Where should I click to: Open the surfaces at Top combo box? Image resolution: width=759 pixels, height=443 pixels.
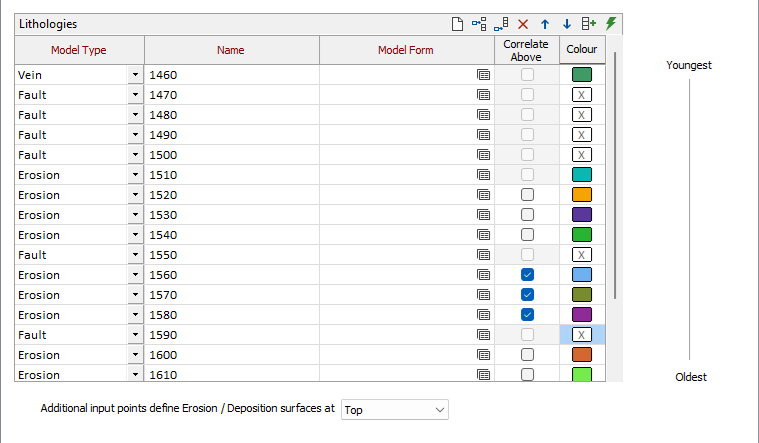point(395,410)
